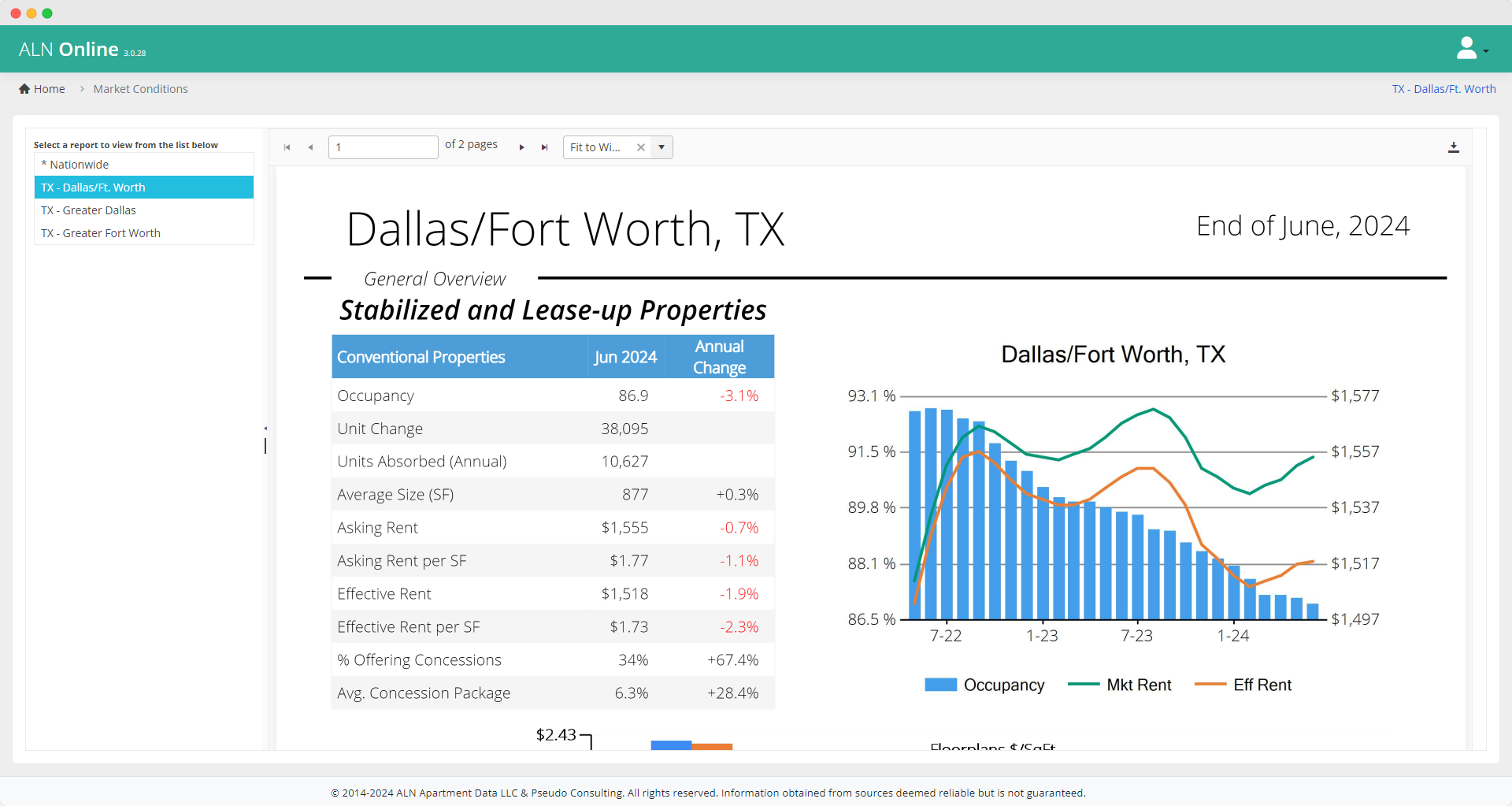The height and width of the screenshot is (806, 1512).
Task: Click the -1.1% Asking Rent per SF change
Action: pos(739,561)
